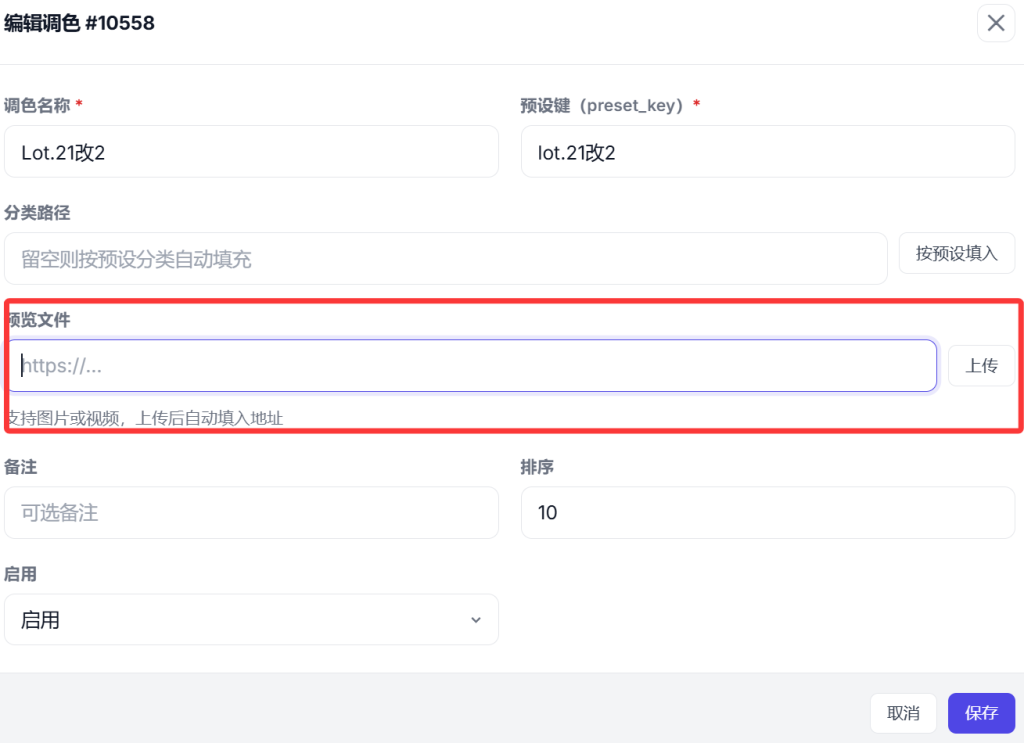Viewport: 1024px width, 743px height.
Task: Click the 编辑调色 #10558 dialog title
Action: pyautogui.click(x=80, y=23)
